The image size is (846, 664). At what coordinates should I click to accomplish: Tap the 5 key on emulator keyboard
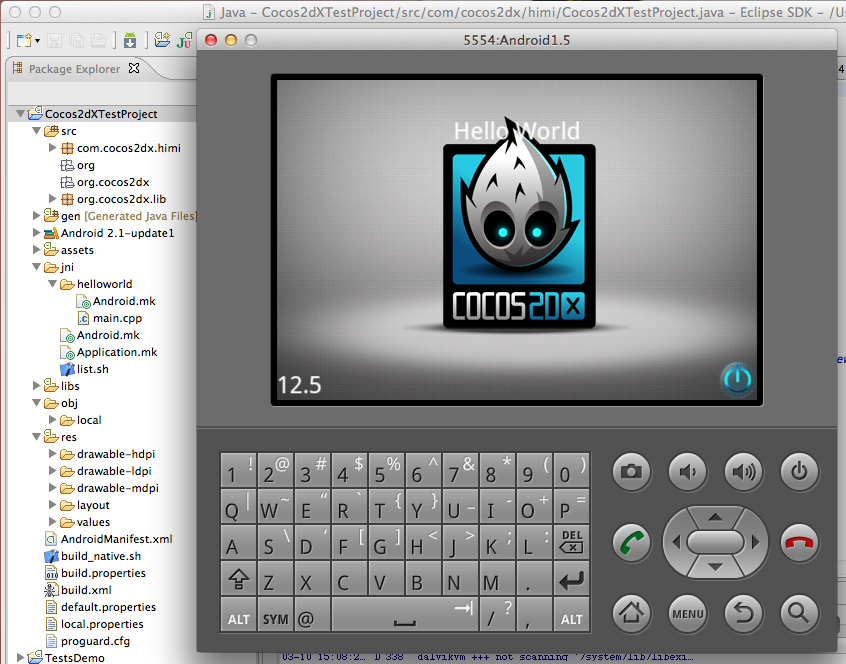click(386, 470)
